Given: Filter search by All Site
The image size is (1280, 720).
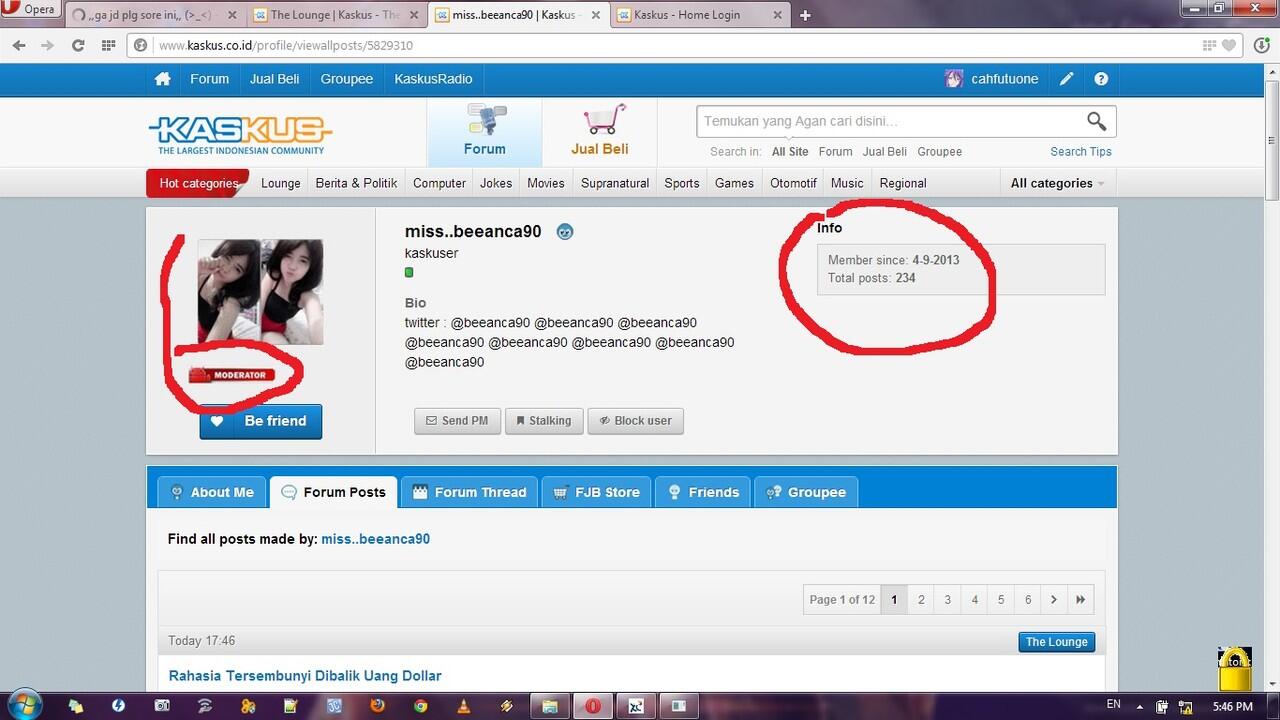Looking at the screenshot, I should (x=790, y=152).
